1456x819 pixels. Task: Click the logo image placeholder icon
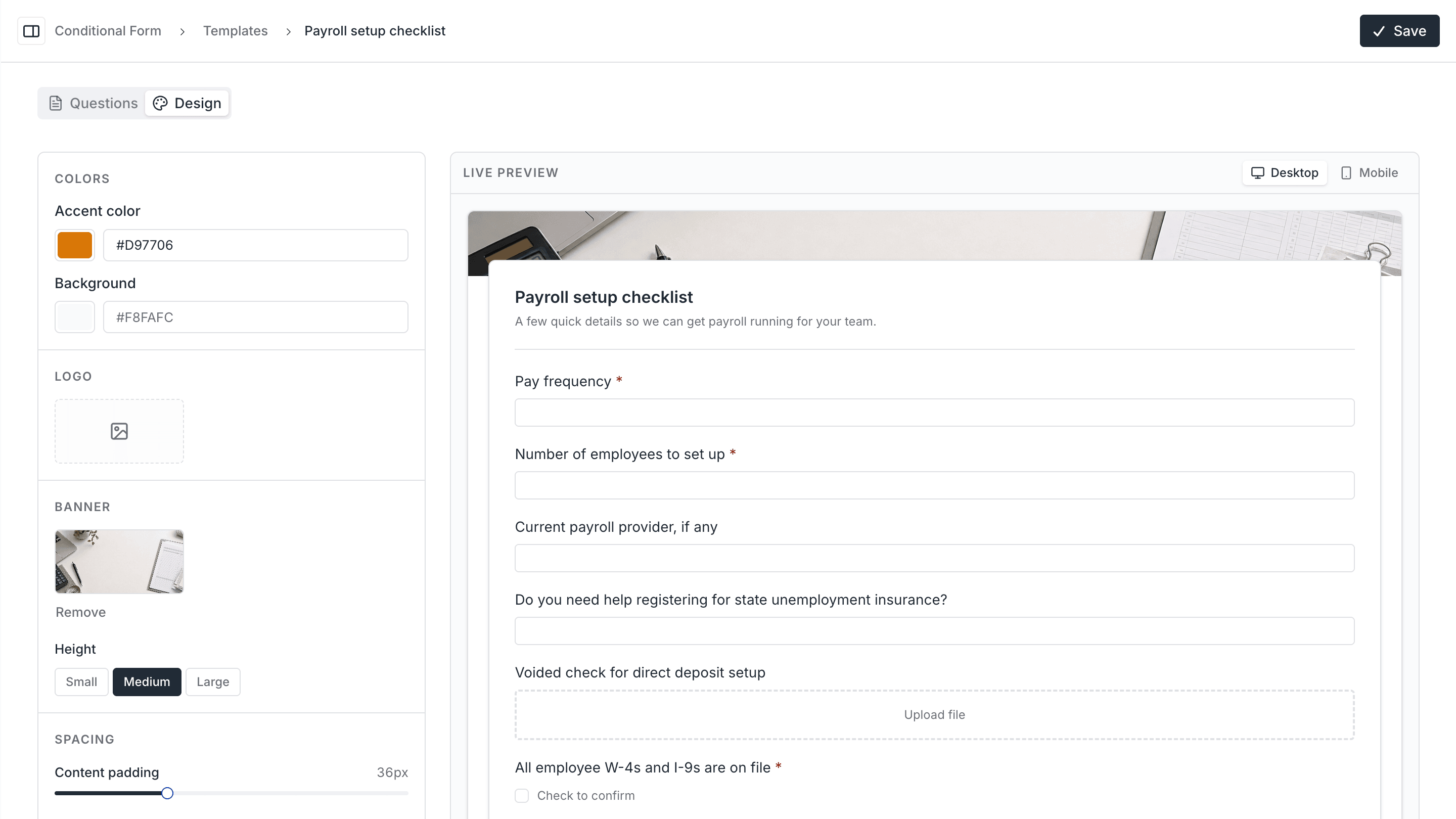(119, 431)
